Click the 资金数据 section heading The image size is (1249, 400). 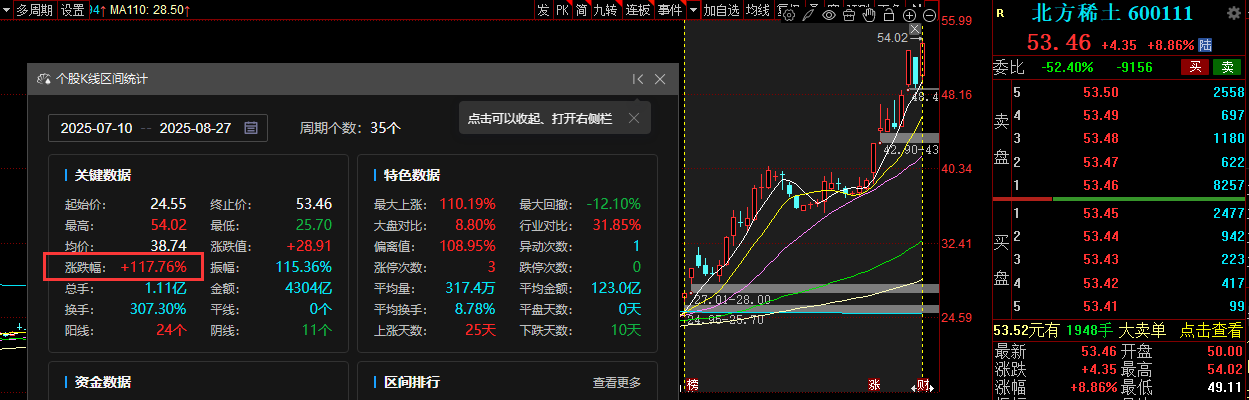pyautogui.click(x=102, y=382)
